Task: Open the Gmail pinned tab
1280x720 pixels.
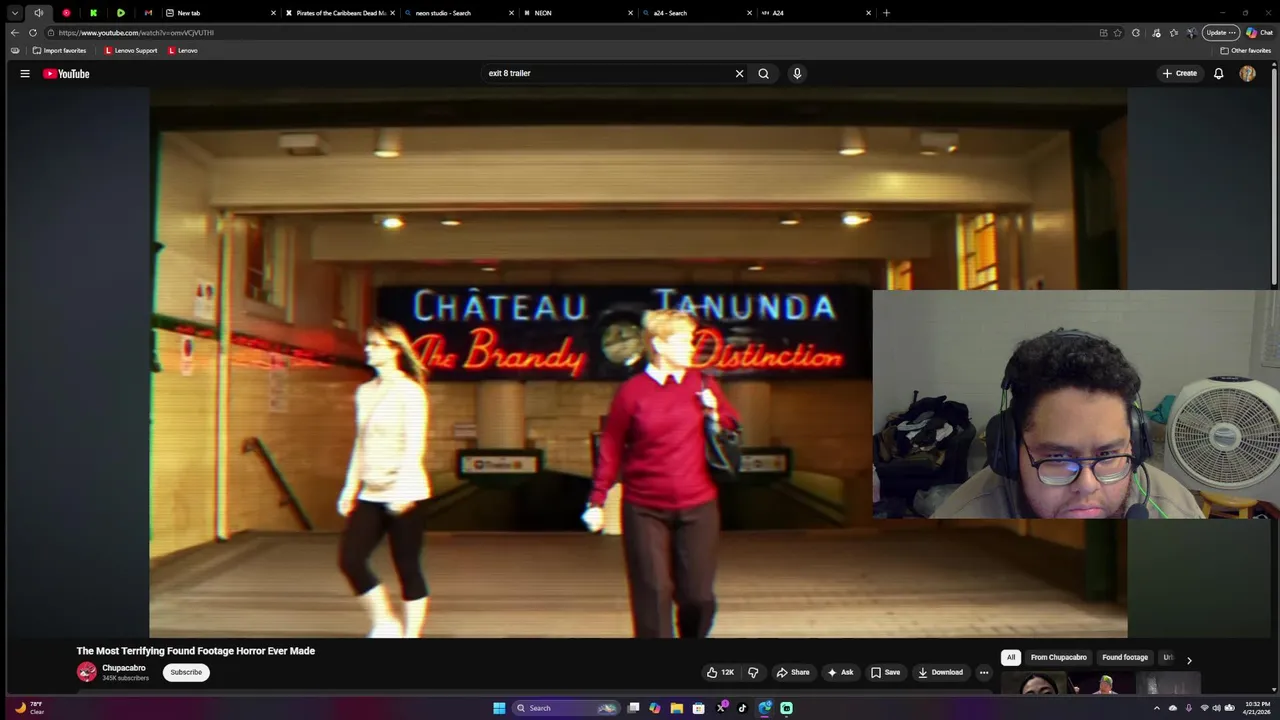Action: tap(148, 13)
